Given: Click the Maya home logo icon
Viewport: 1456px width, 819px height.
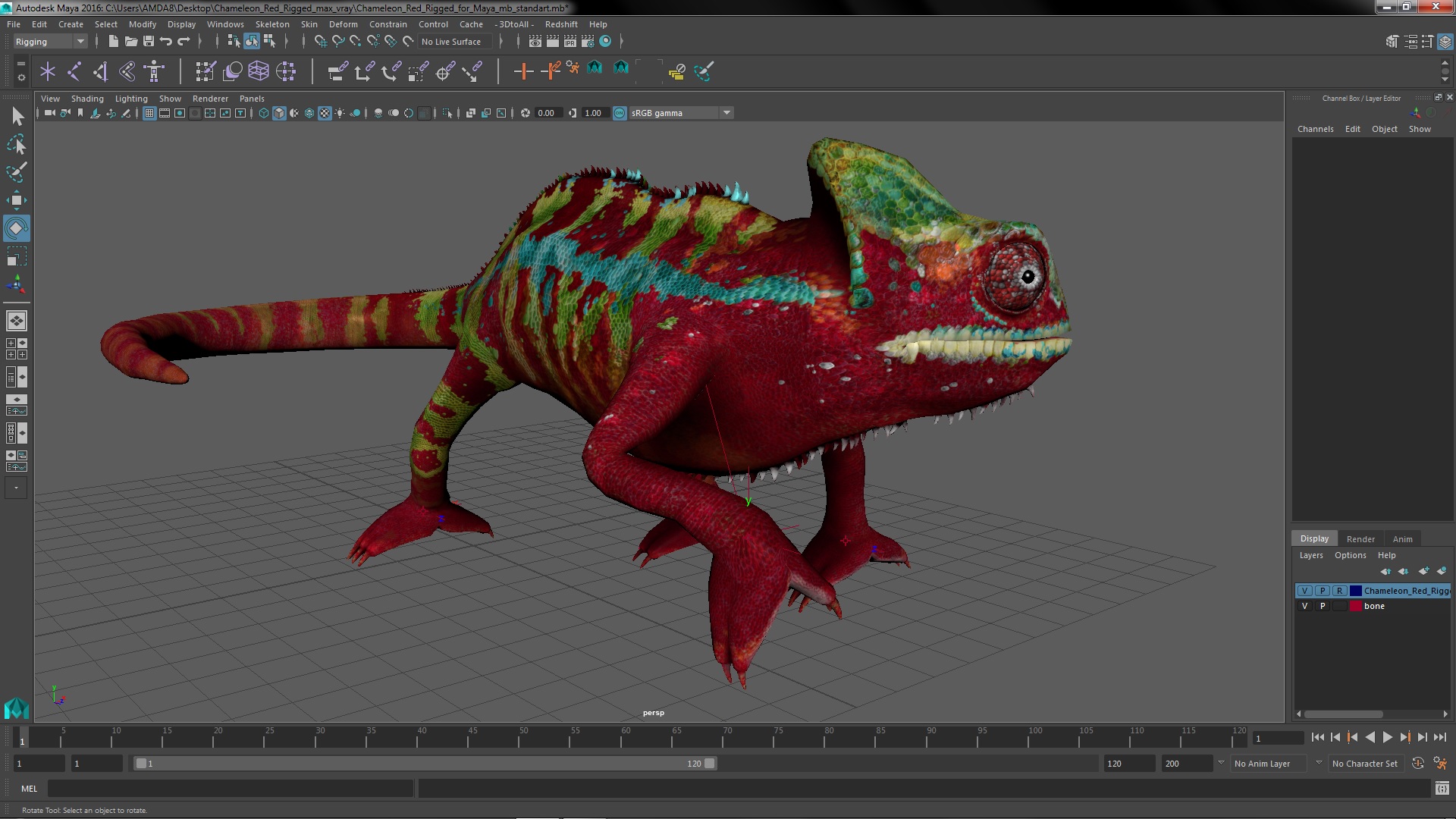Looking at the screenshot, I should [17, 708].
